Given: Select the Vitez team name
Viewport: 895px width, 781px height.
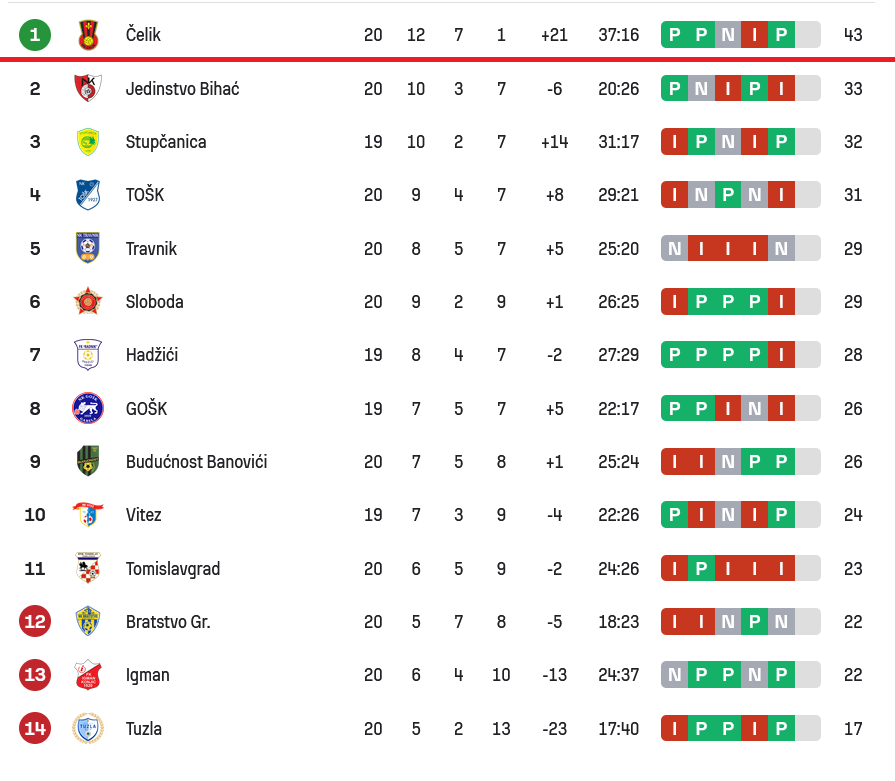Looking at the screenshot, I should click(x=144, y=515).
